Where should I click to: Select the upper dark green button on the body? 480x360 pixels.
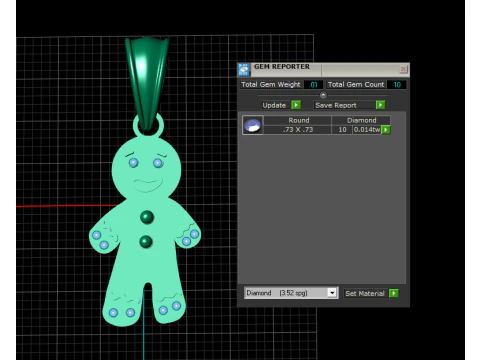click(x=147, y=217)
